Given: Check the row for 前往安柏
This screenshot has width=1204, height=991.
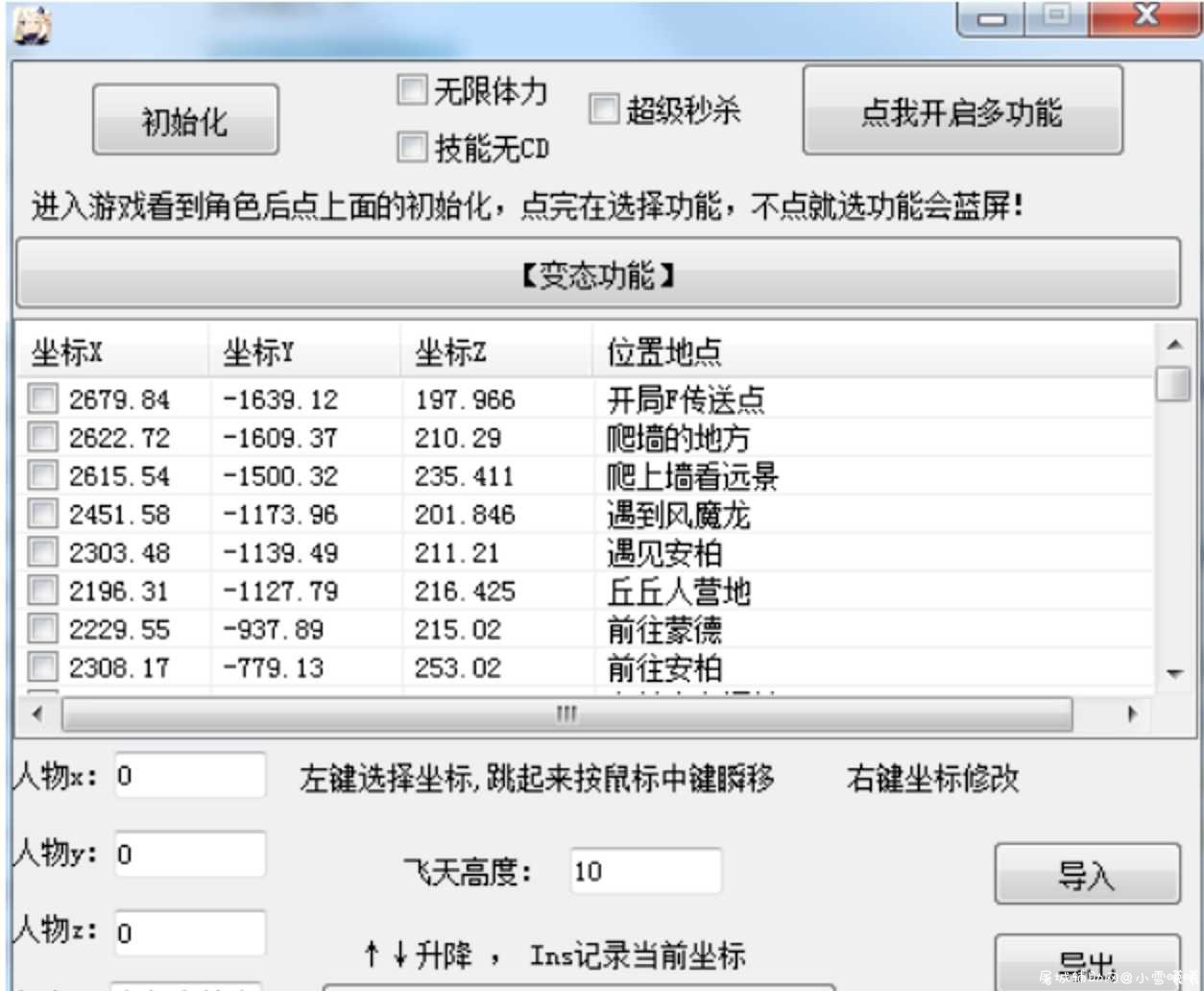Looking at the screenshot, I should 43,666.
